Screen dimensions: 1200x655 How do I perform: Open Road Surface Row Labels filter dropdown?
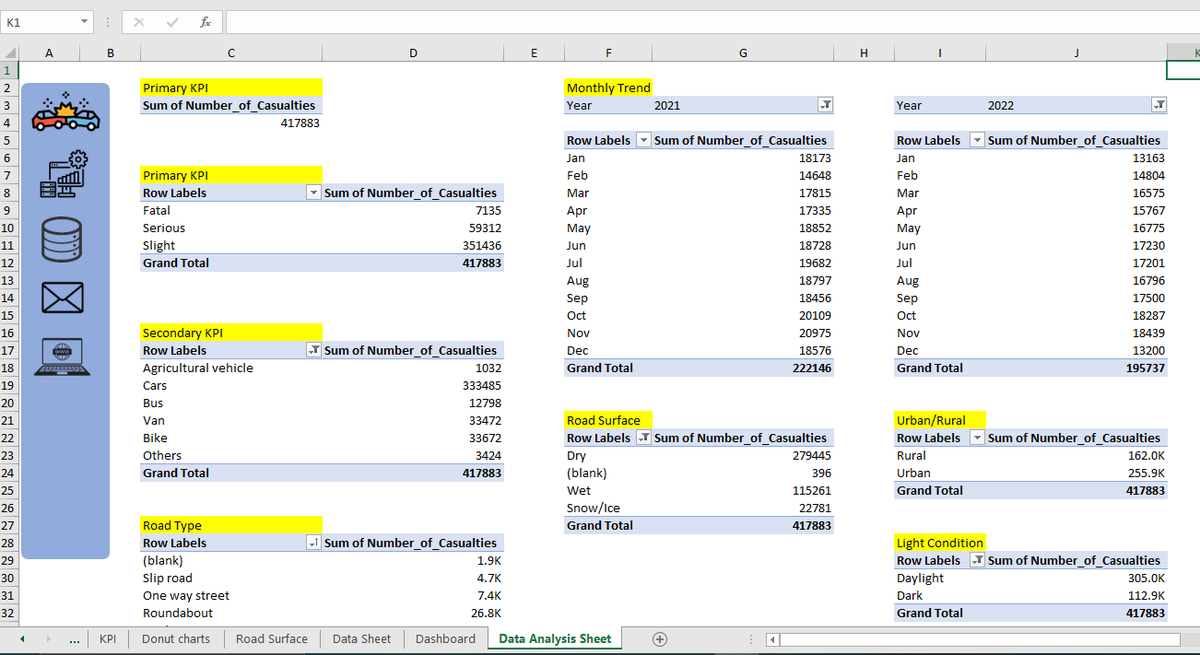[643, 438]
